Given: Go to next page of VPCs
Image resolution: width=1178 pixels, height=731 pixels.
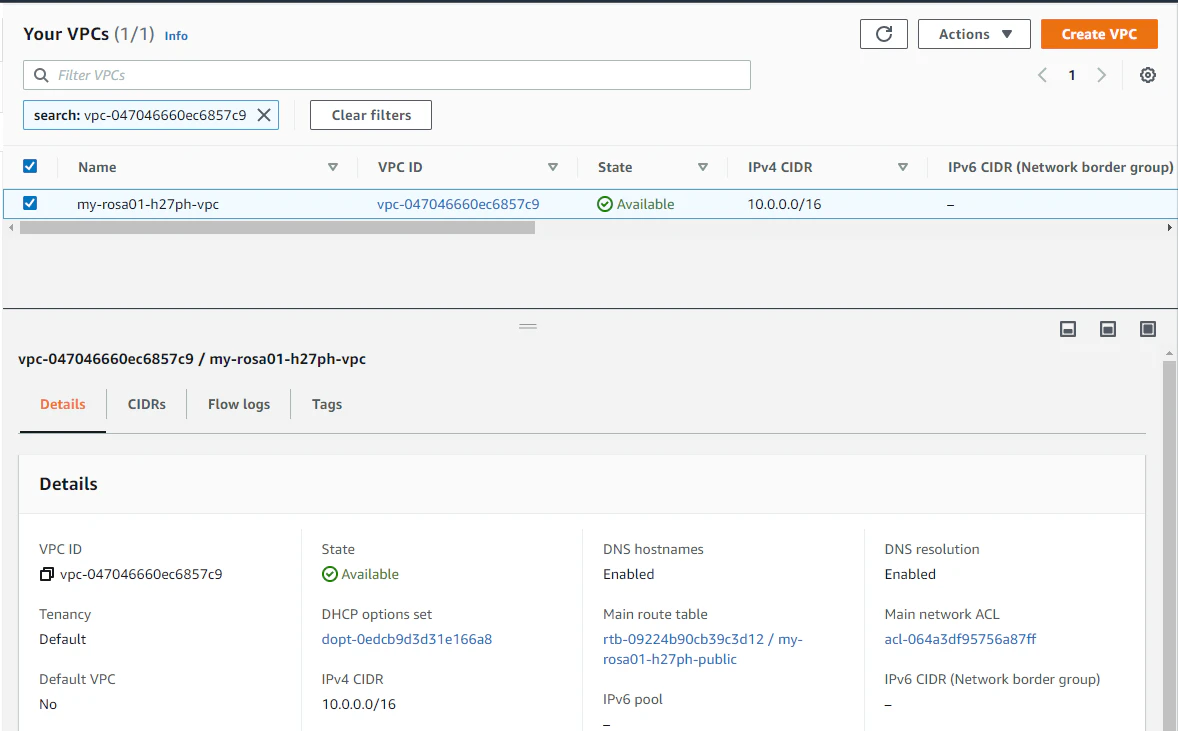Looking at the screenshot, I should pyautogui.click(x=1101, y=75).
